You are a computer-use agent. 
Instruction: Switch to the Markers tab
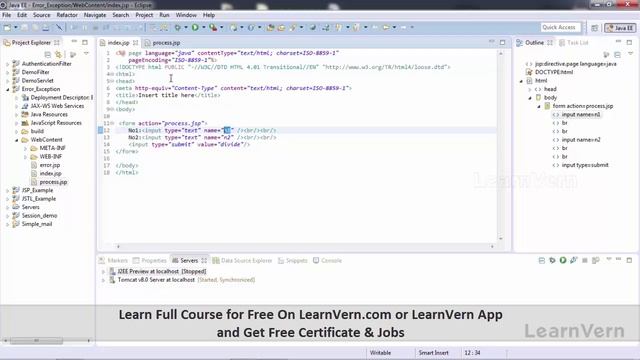pyautogui.click(x=113, y=260)
